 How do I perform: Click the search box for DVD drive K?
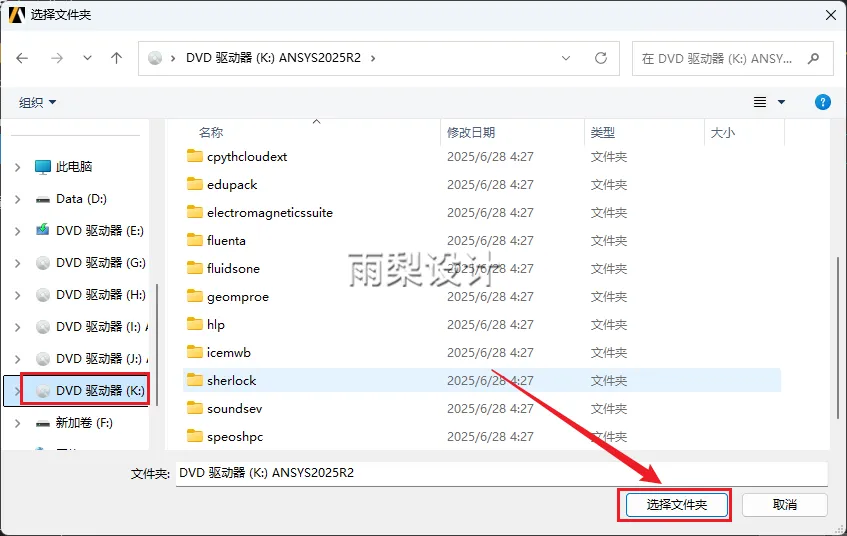732,58
